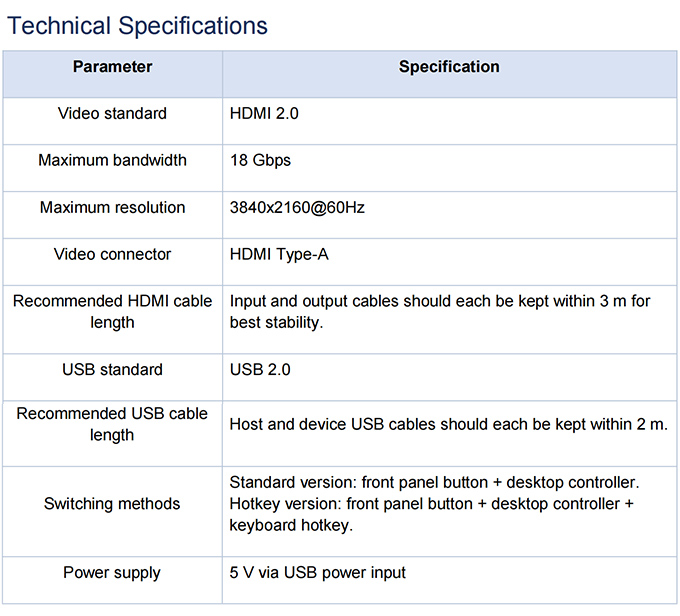Click the 5 V via USB power input value

point(318,573)
